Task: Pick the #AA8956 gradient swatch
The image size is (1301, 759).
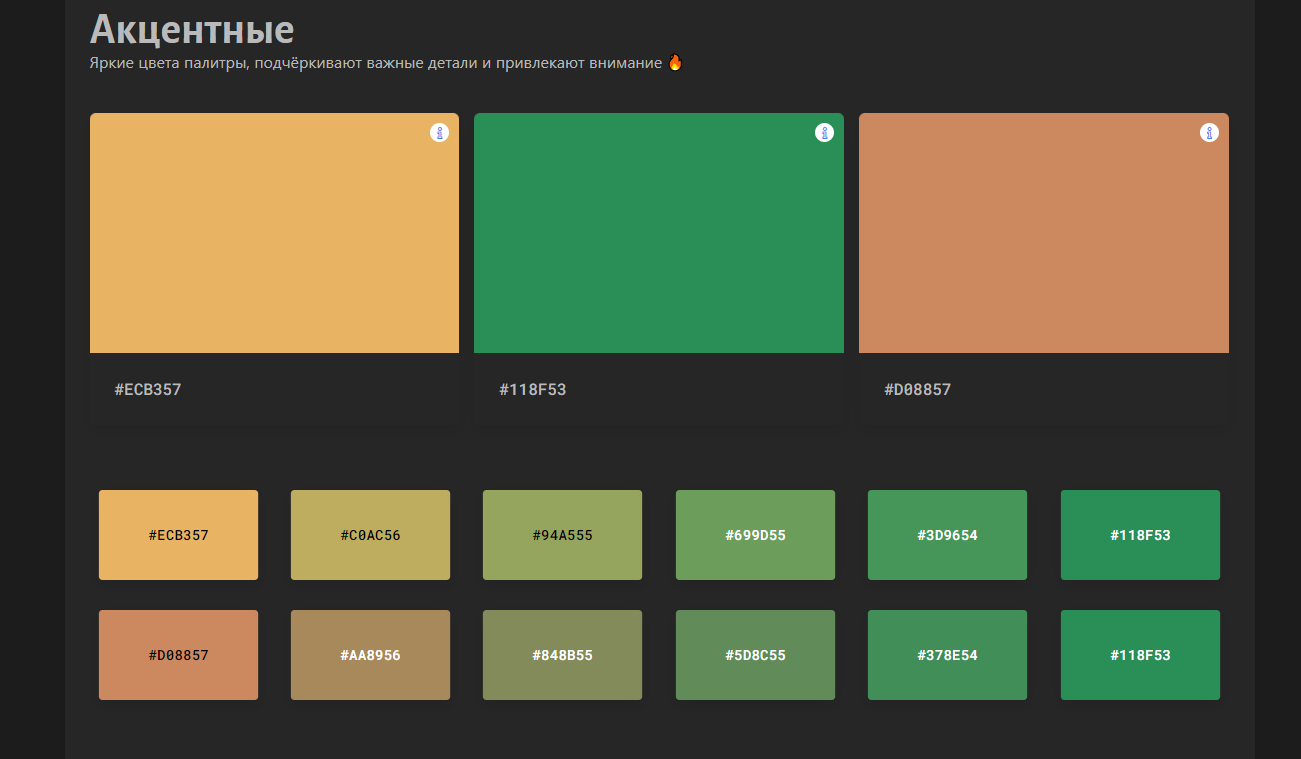Action: 370,655
